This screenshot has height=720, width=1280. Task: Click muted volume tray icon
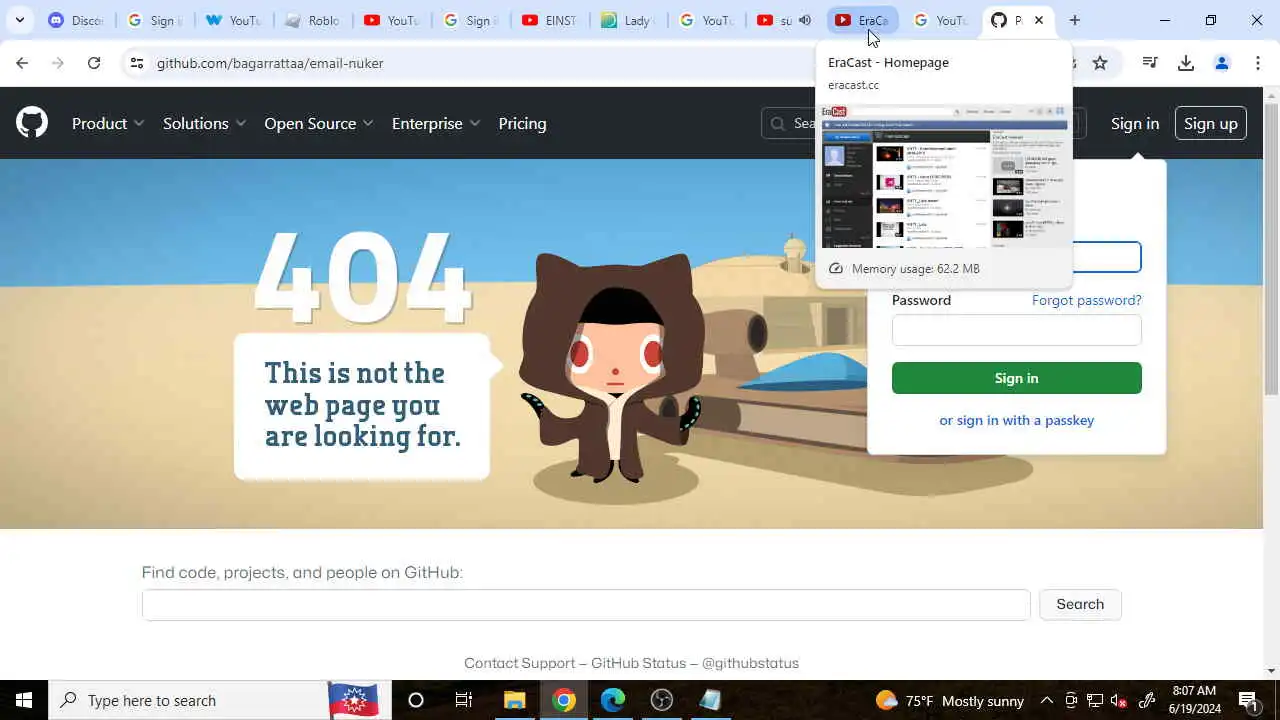point(1119,700)
